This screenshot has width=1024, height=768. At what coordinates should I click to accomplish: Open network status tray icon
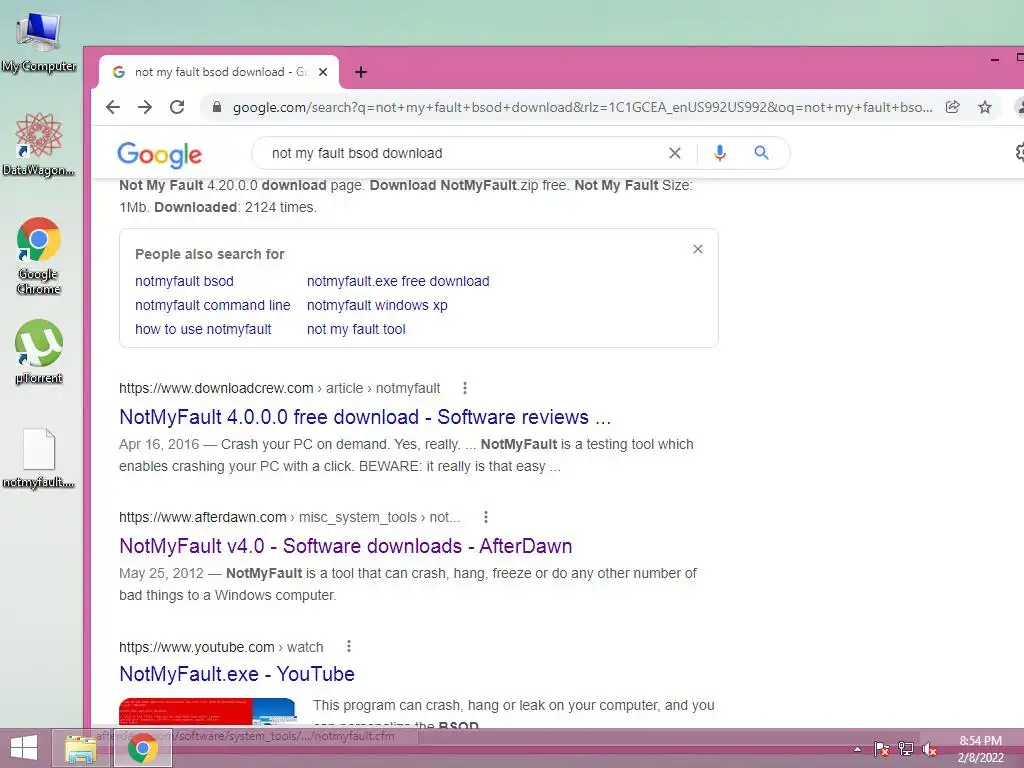pos(906,749)
